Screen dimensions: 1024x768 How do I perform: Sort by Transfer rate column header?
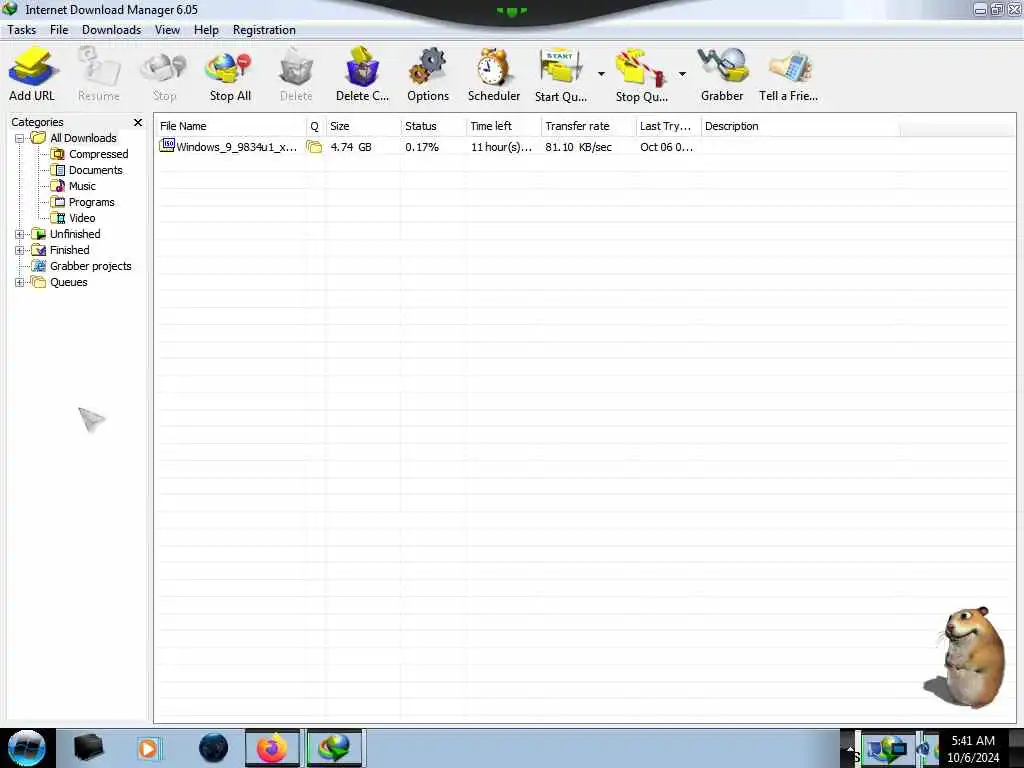pyautogui.click(x=588, y=126)
